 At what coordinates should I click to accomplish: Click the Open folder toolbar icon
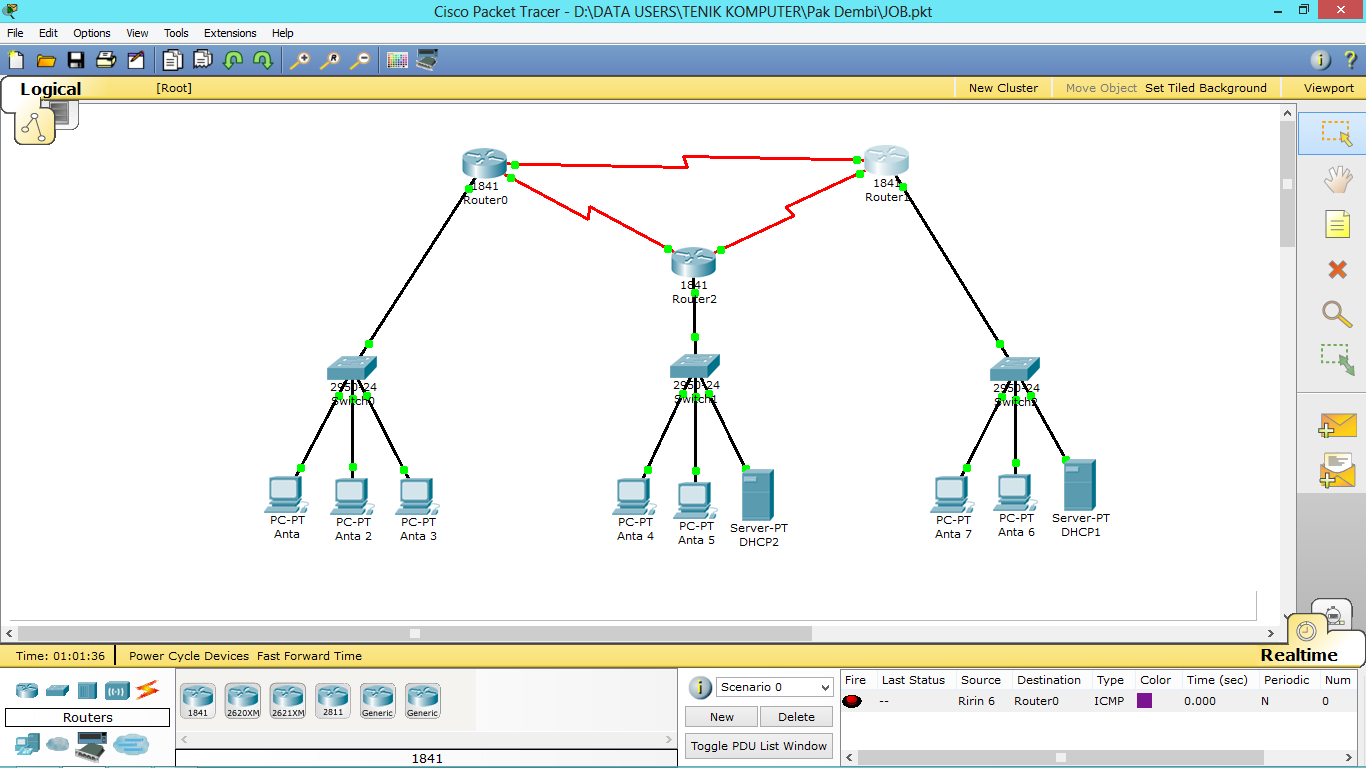click(45, 60)
